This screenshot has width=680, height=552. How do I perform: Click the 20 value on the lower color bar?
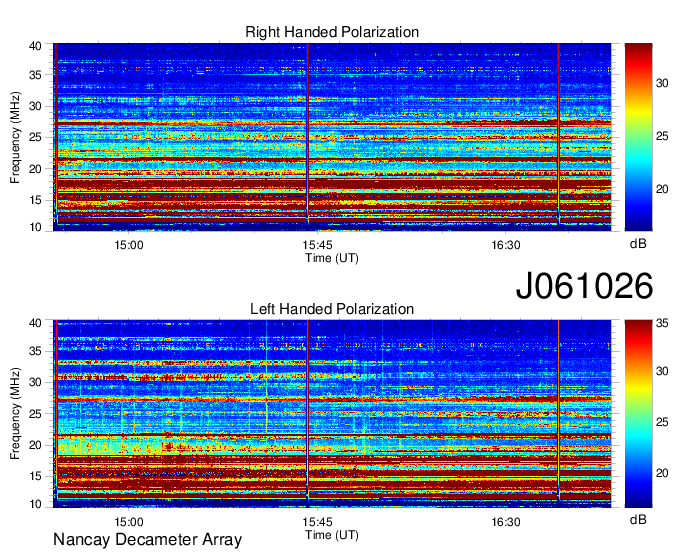[662, 473]
